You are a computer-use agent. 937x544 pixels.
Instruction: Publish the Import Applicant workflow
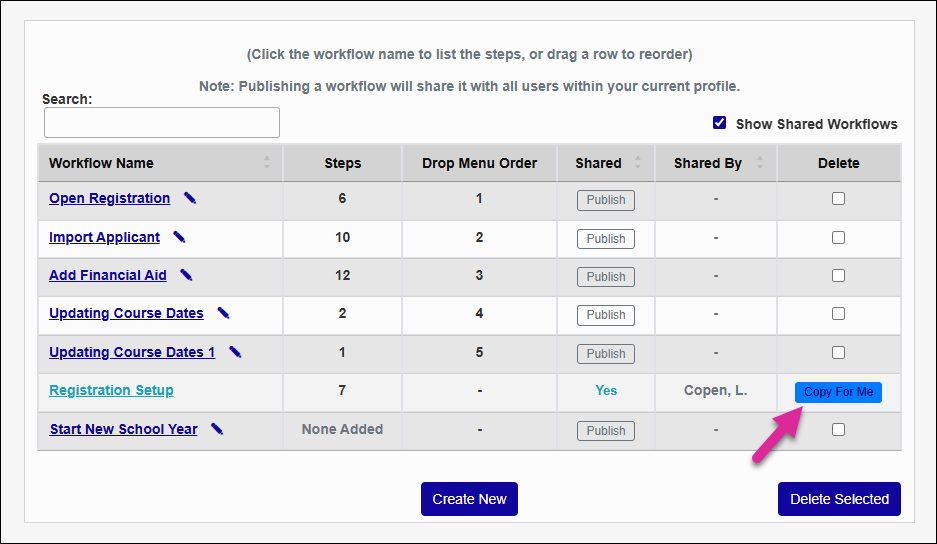coord(606,239)
